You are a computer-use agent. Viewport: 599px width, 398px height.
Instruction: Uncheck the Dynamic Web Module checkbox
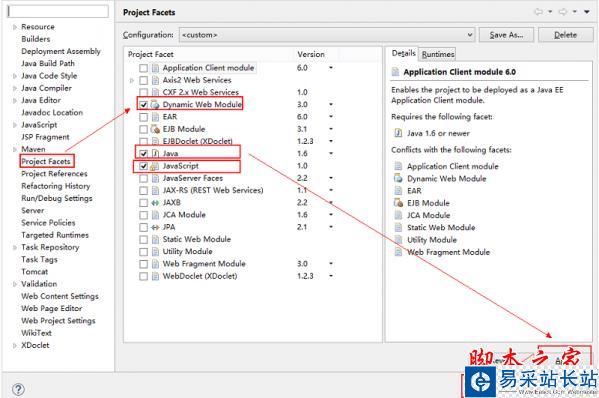(x=143, y=105)
